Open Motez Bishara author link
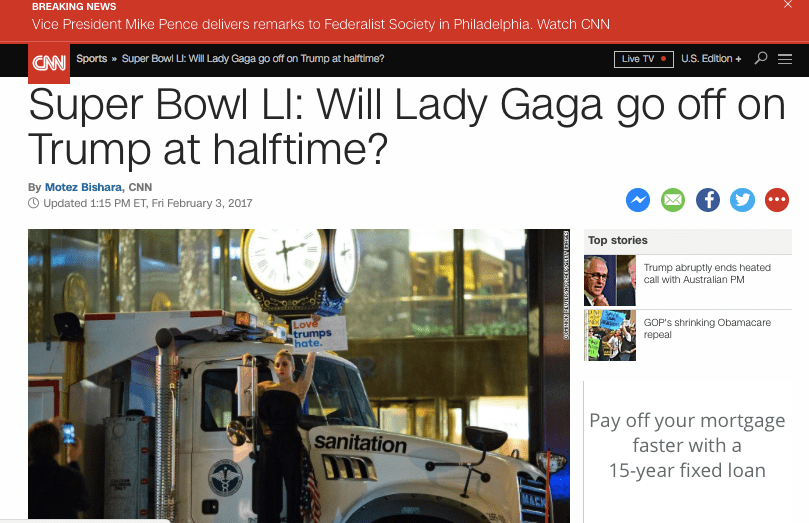Image resolution: width=809 pixels, height=523 pixels. coord(84,187)
